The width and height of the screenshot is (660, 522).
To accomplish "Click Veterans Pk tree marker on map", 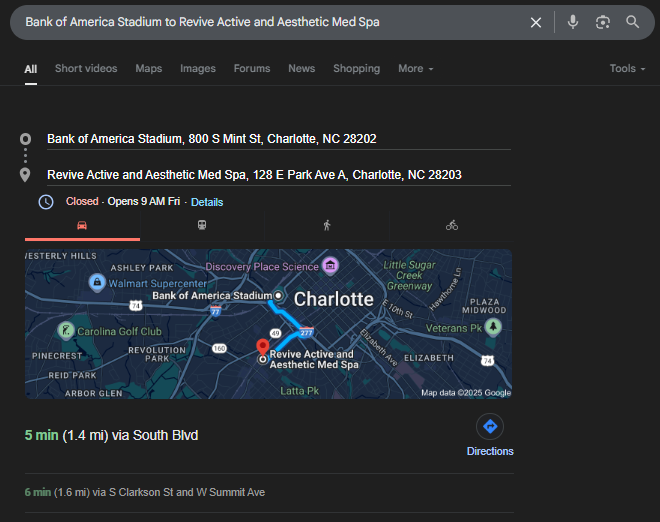I will [493, 327].
